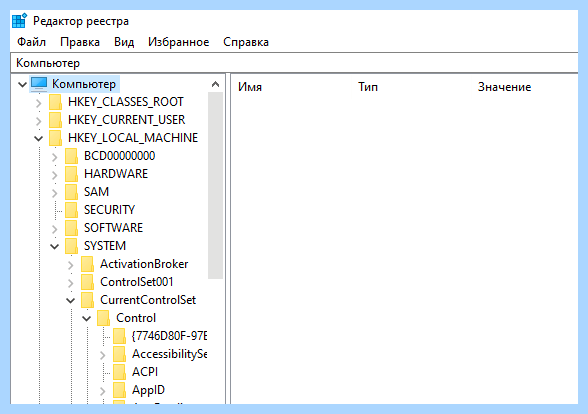This screenshot has width=588, height=414.
Task: Open the Файл menu
Action: 32,42
